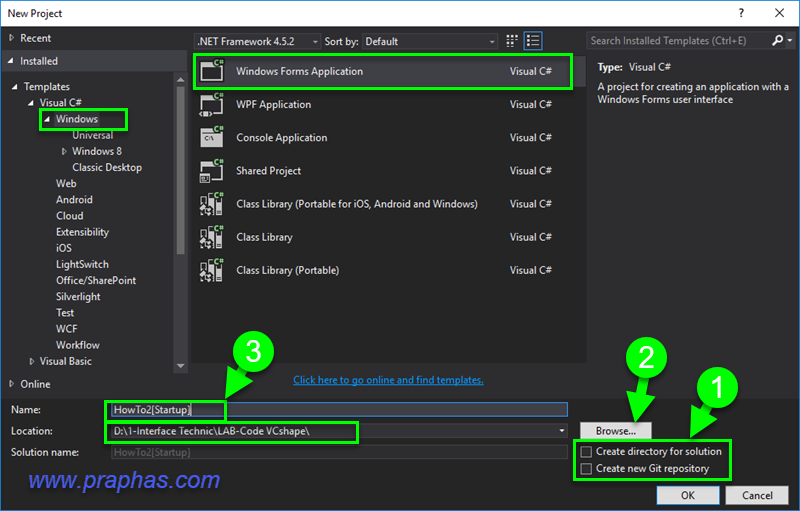Select iOS template category
The height and width of the screenshot is (511, 800).
click(x=64, y=248)
